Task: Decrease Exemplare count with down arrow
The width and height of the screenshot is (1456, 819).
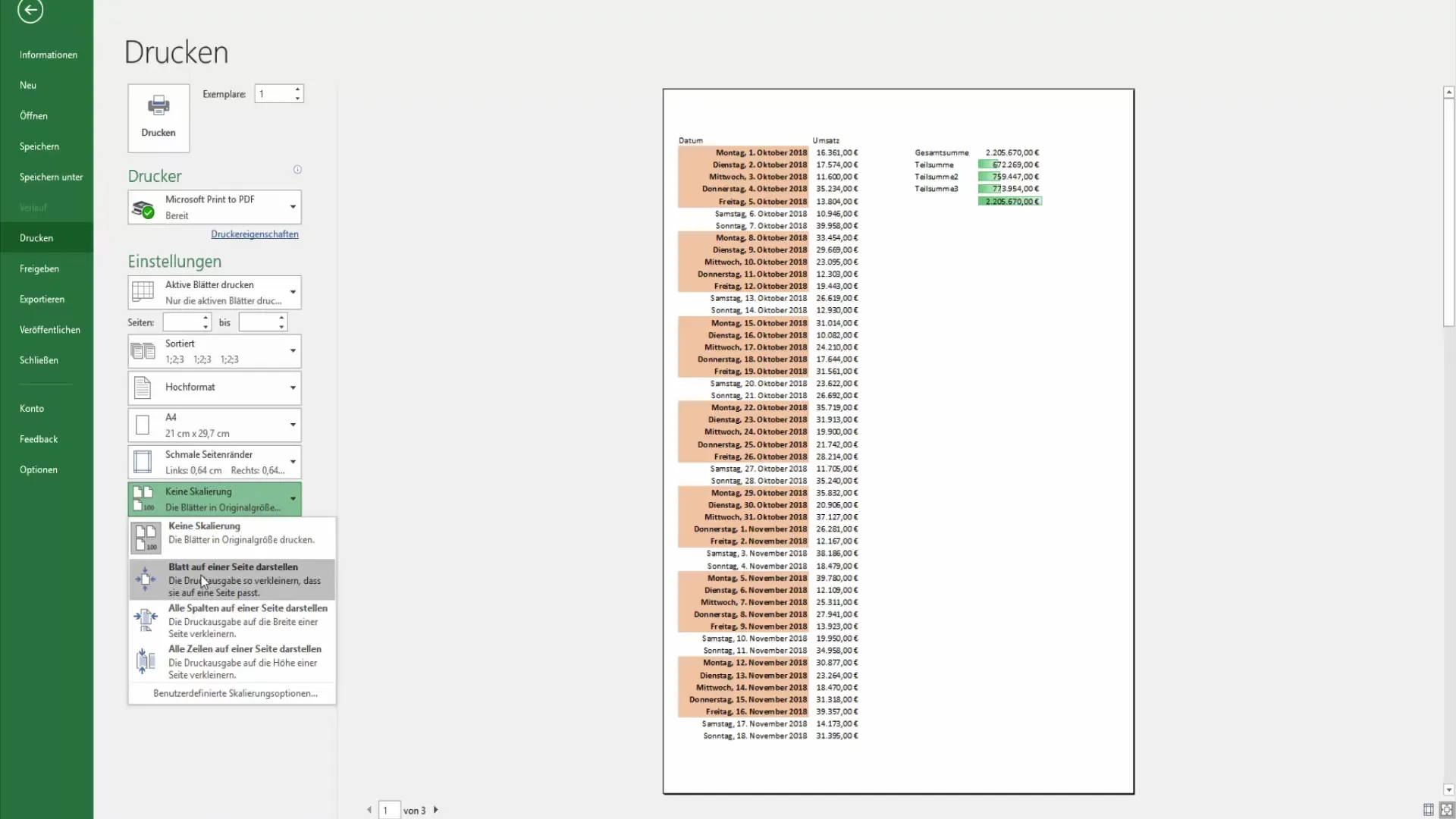Action: point(298,99)
